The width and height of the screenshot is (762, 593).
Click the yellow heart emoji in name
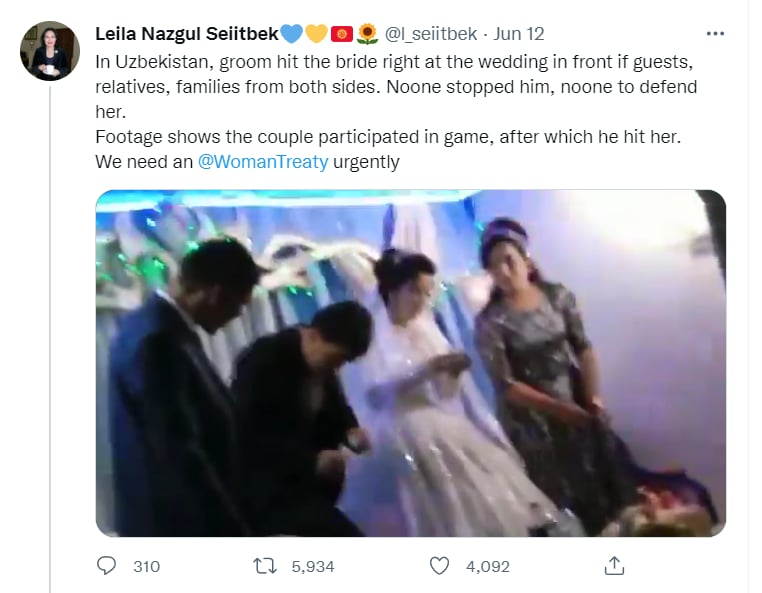pyautogui.click(x=316, y=34)
